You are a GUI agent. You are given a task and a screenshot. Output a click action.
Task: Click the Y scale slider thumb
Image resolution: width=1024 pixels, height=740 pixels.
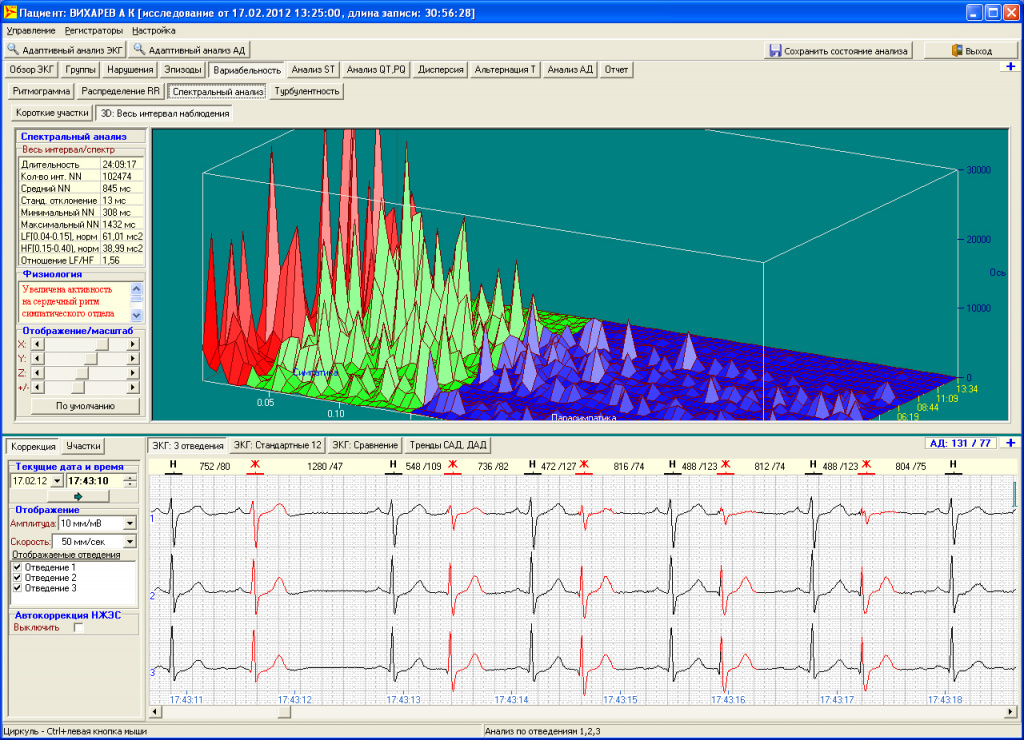[91, 359]
